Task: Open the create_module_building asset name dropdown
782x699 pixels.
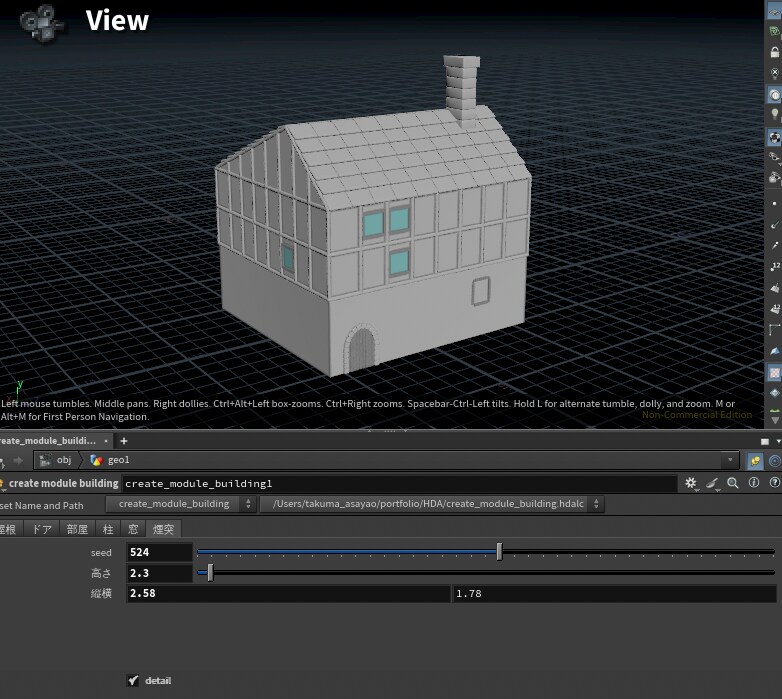Action: pyautogui.click(x=181, y=504)
